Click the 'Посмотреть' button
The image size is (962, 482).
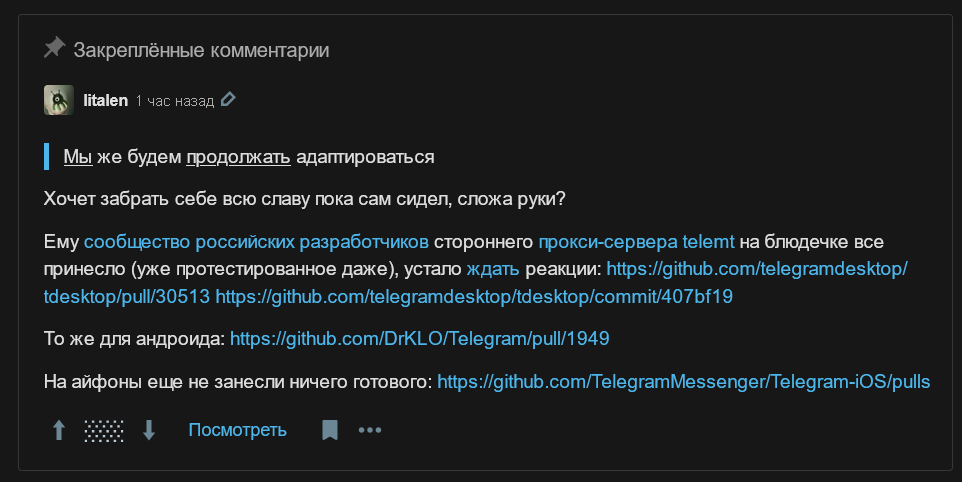pyautogui.click(x=237, y=430)
